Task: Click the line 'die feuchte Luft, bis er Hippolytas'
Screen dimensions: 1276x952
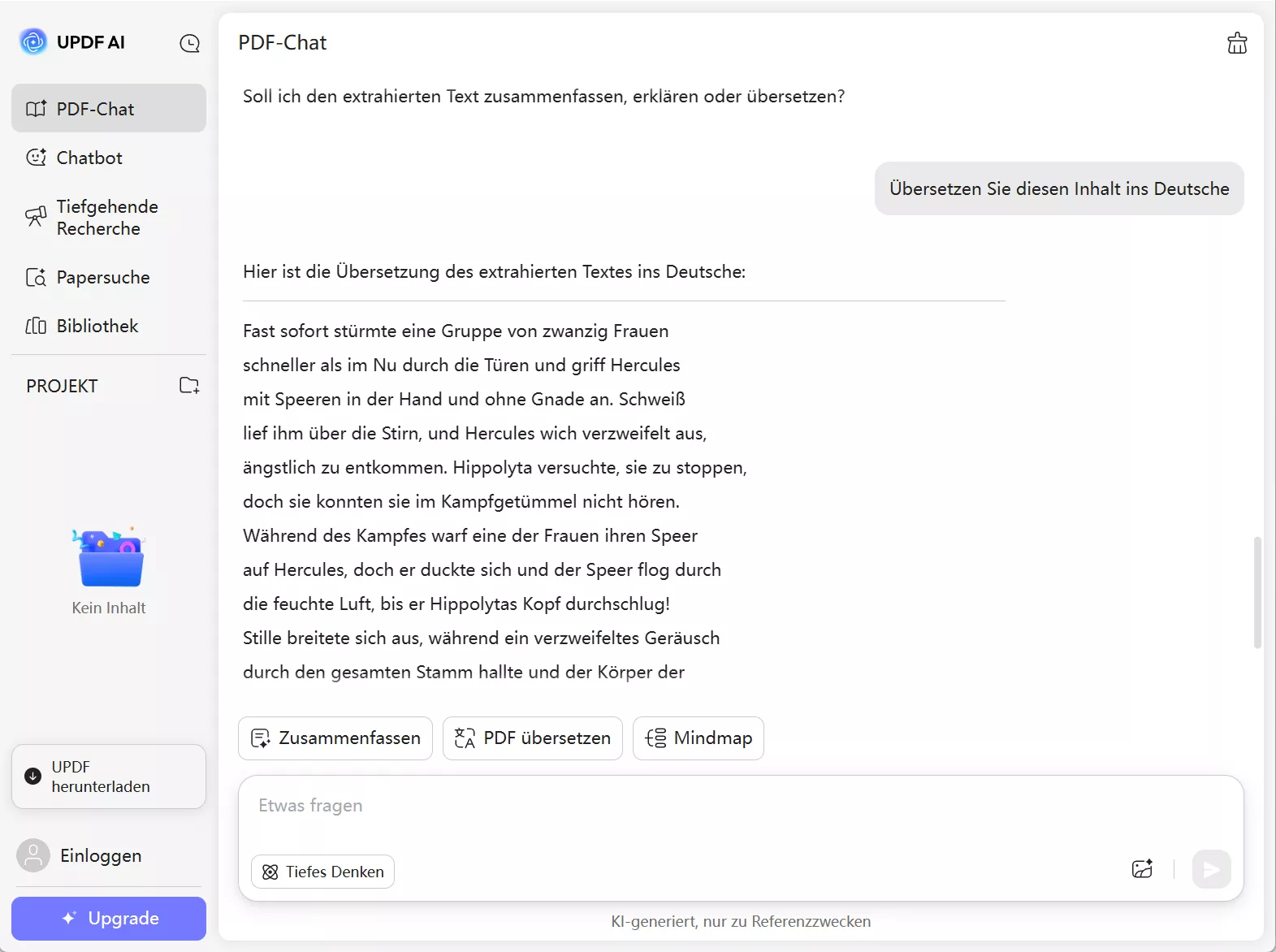Action: click(456, 604)
